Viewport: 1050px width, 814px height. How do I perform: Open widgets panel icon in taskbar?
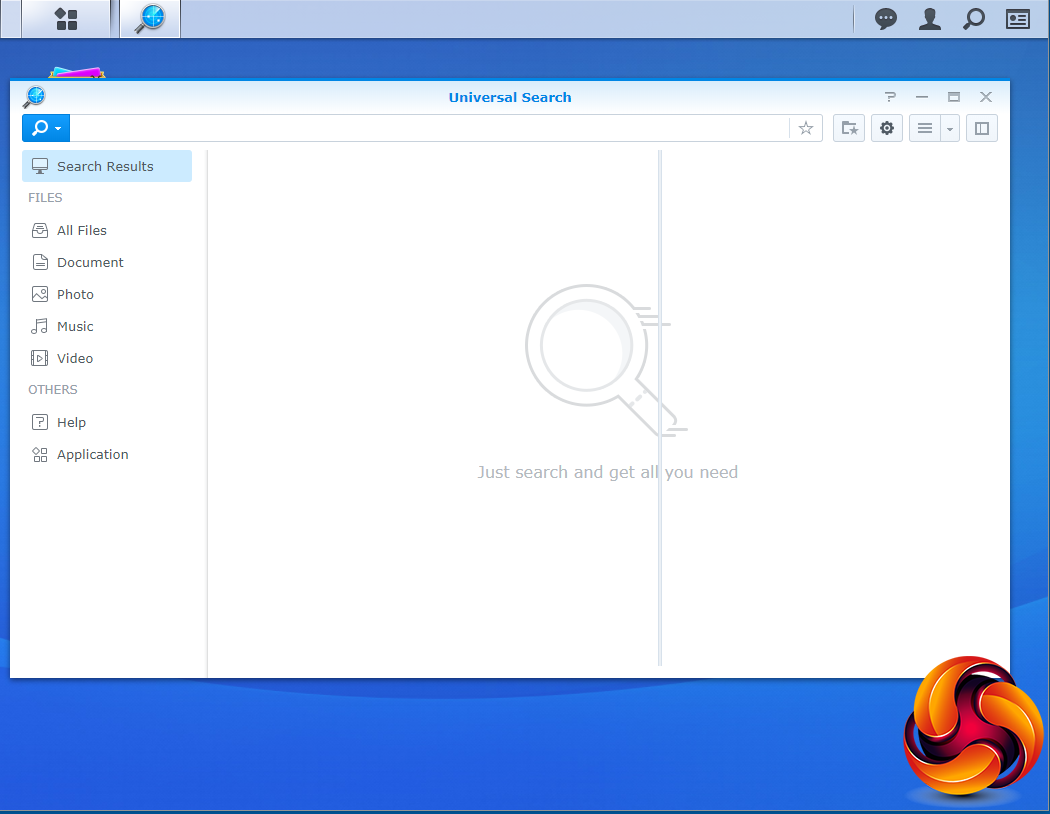(x=1017, y=19)
